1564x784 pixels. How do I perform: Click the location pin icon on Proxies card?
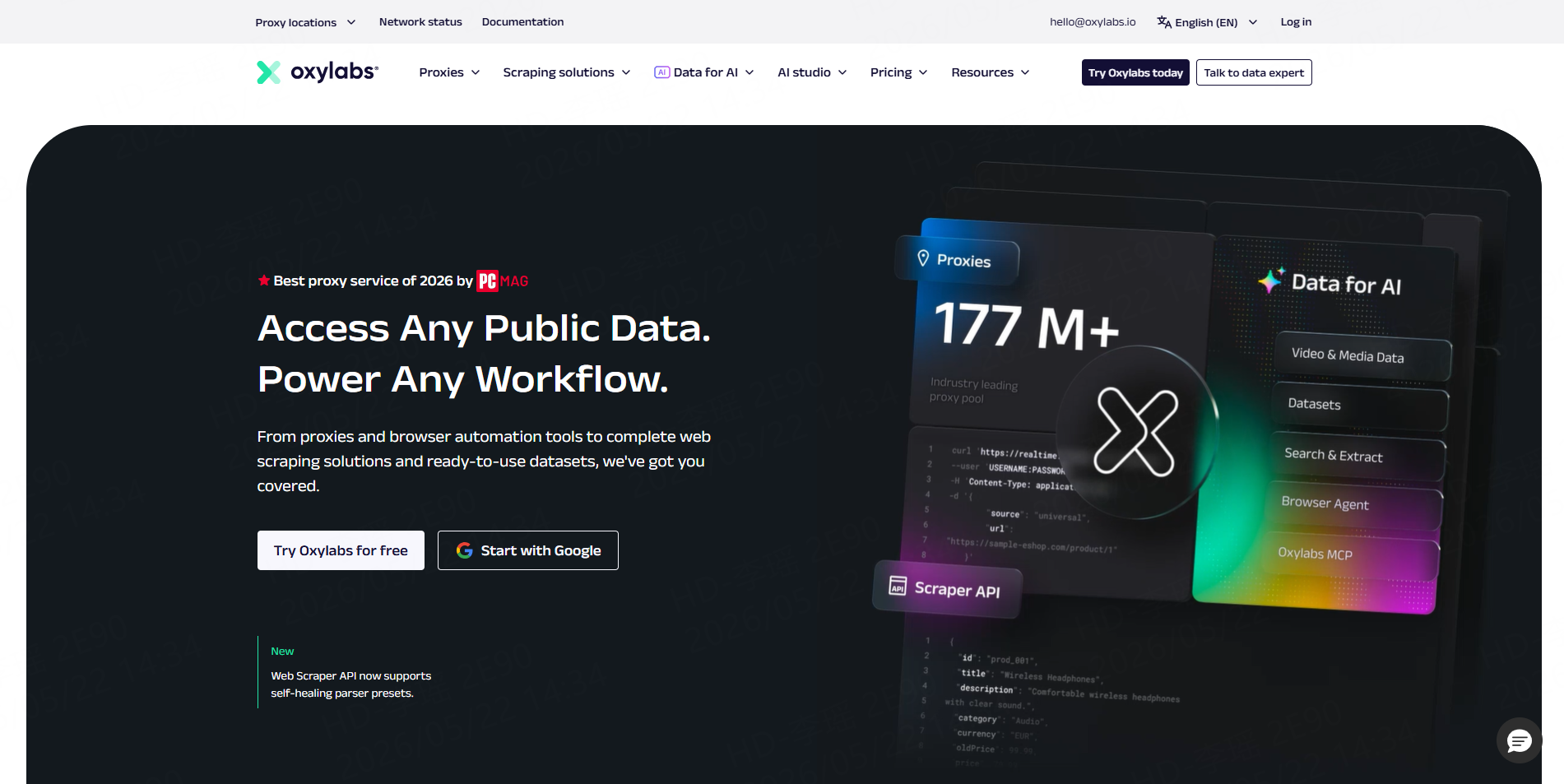(x=923, y=258)
